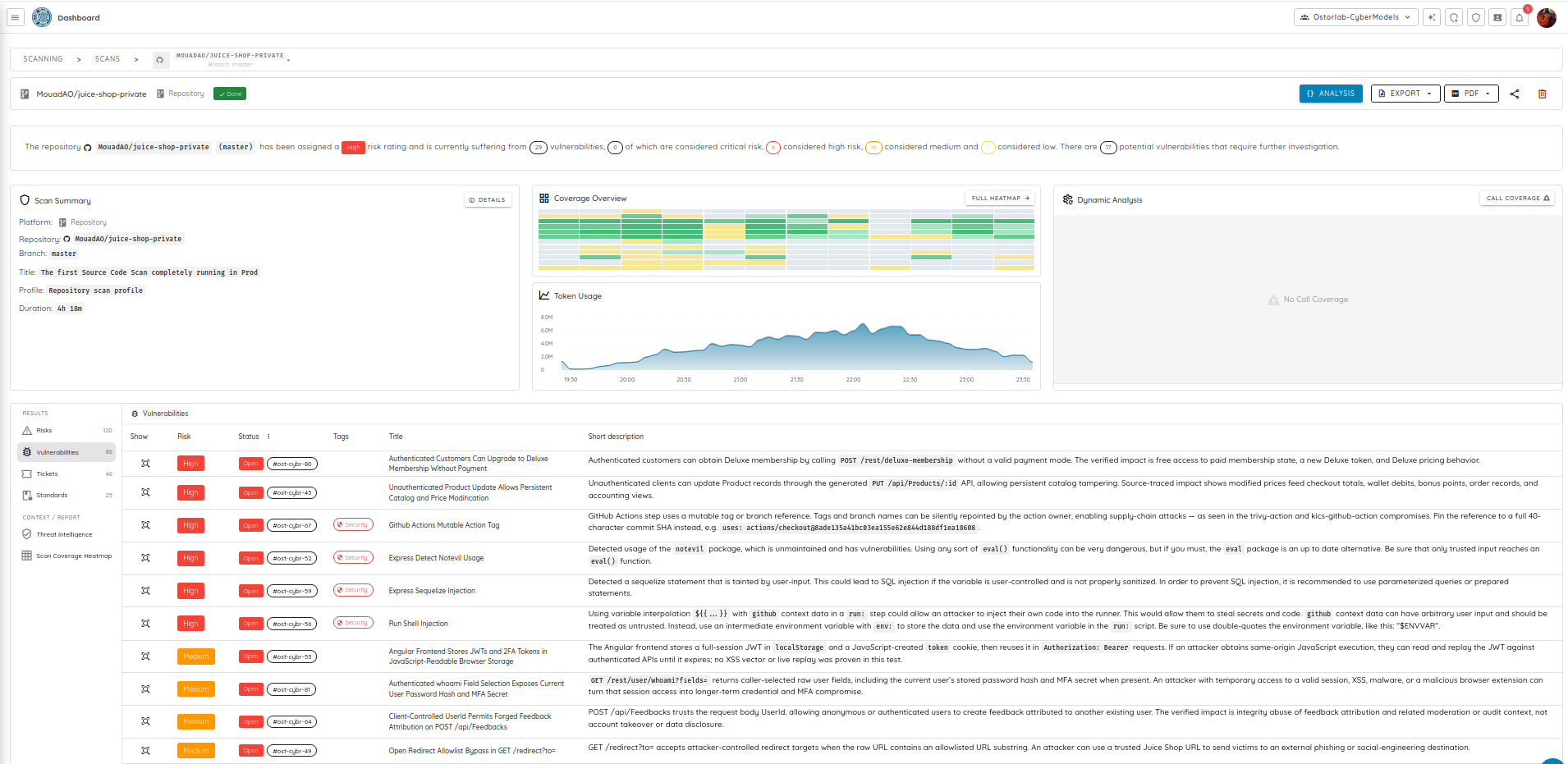Click the Security tag on Express Detect Notevil
This screenshot has height=764, width=1568.
[x=353, y=558]
